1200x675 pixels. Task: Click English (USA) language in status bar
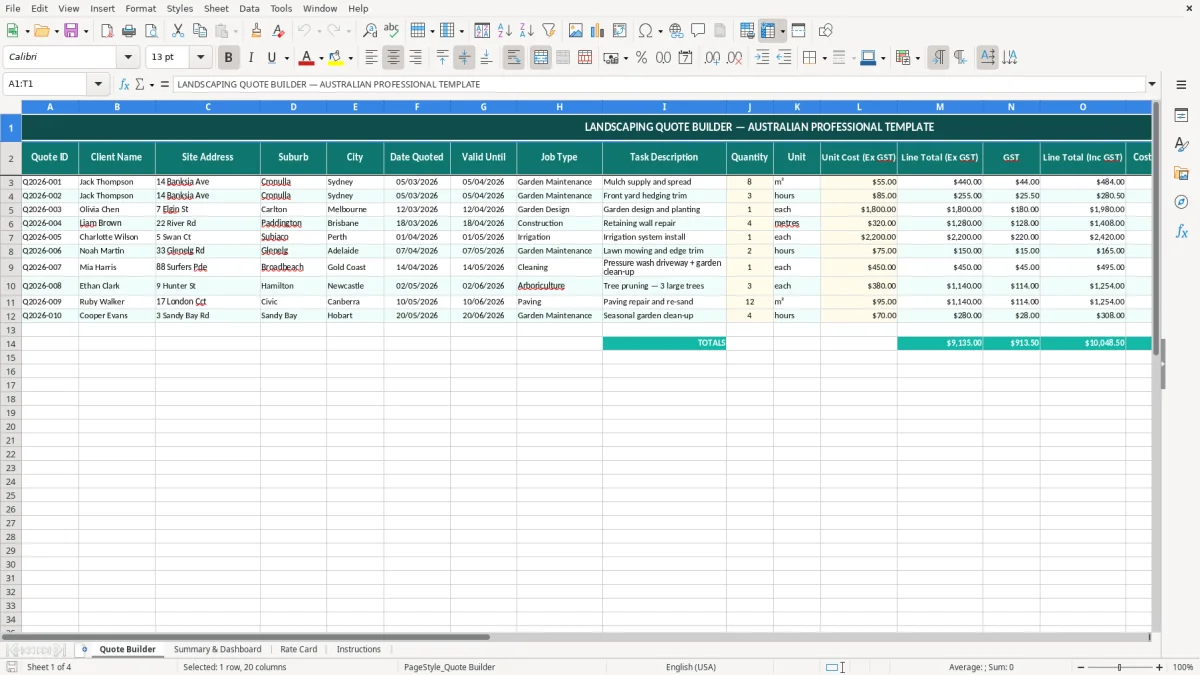[x=691, y=667]
